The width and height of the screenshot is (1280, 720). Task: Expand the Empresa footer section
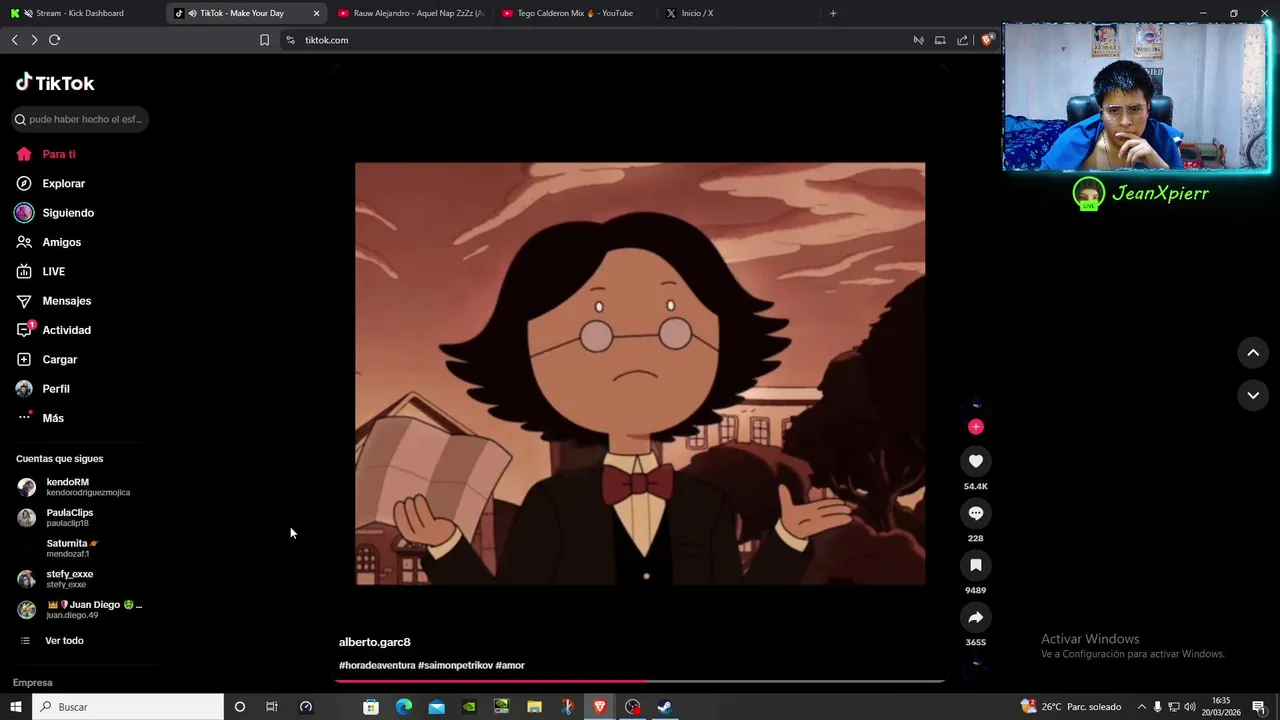pyautogui.click(x=33, y=683)
